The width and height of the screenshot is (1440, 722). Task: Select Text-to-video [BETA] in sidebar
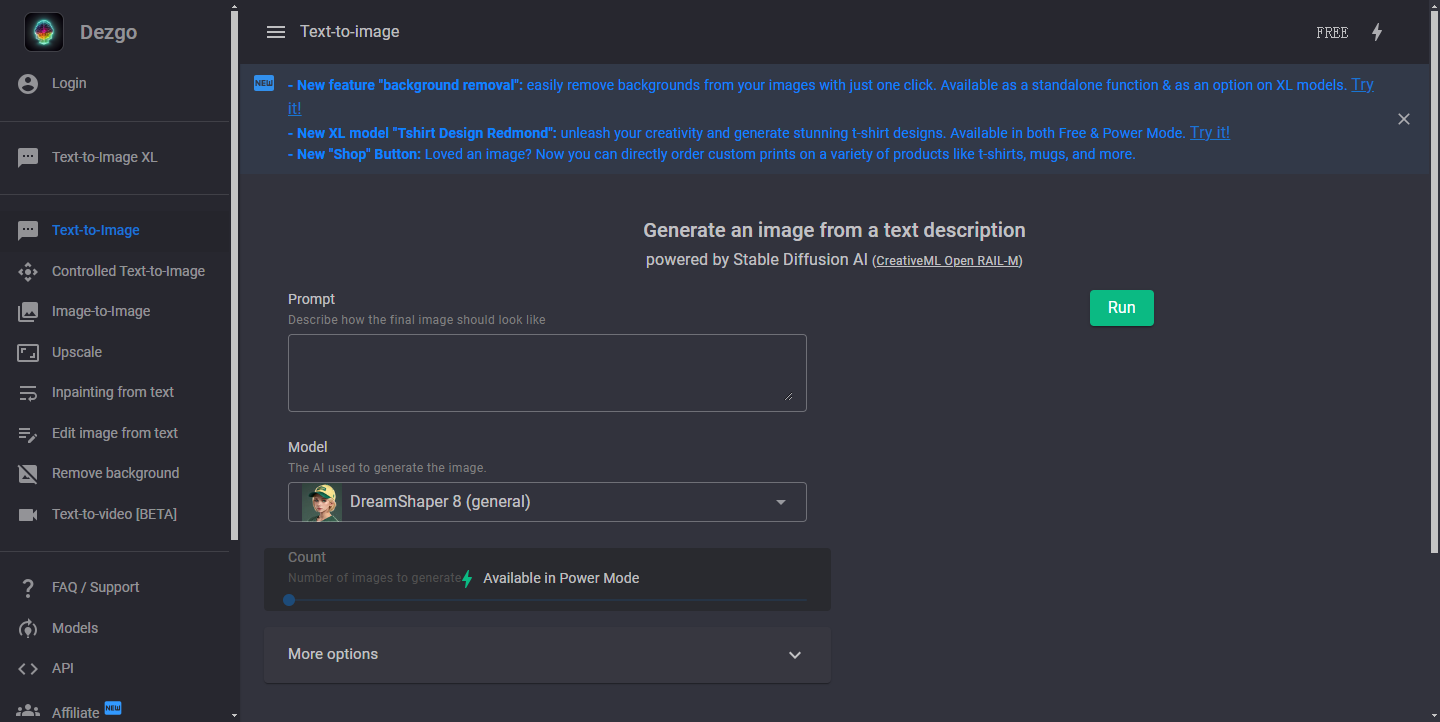114,514
